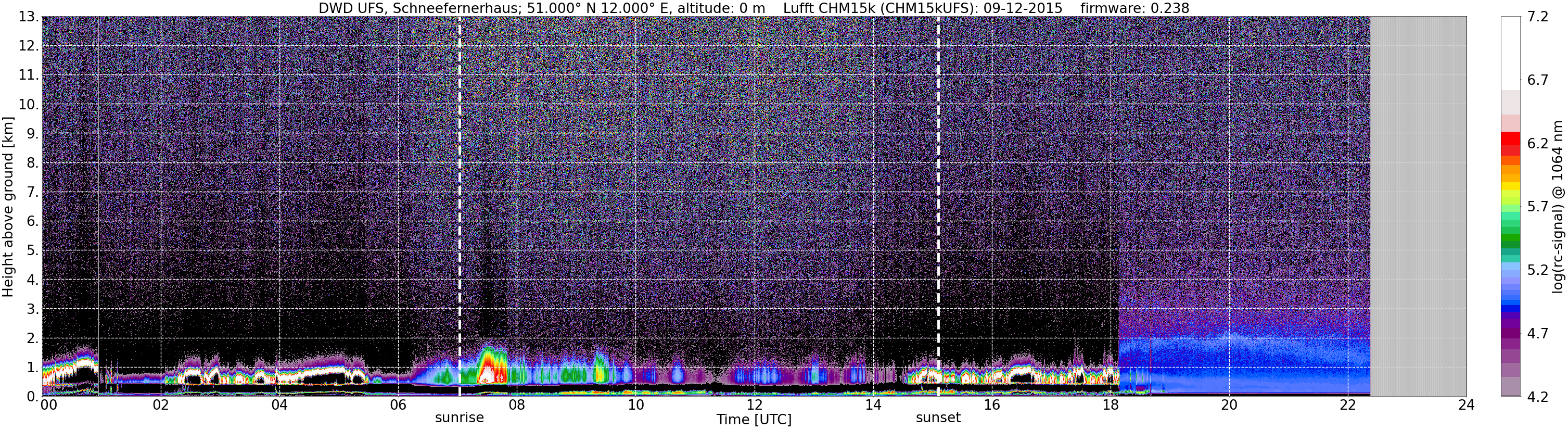Click the height tick label '2.'
This screenshot has height=430, width=1568.
click(33, 339)
